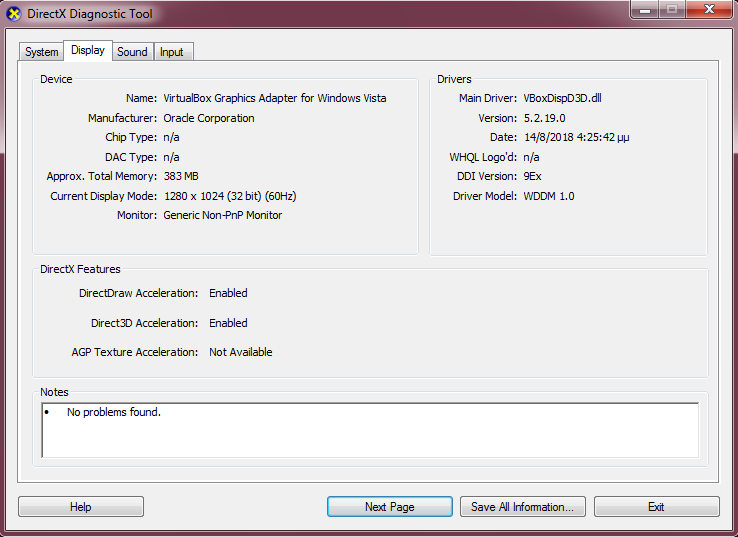
Task: Click inside the Notes text box
Action: click(370, 430)
